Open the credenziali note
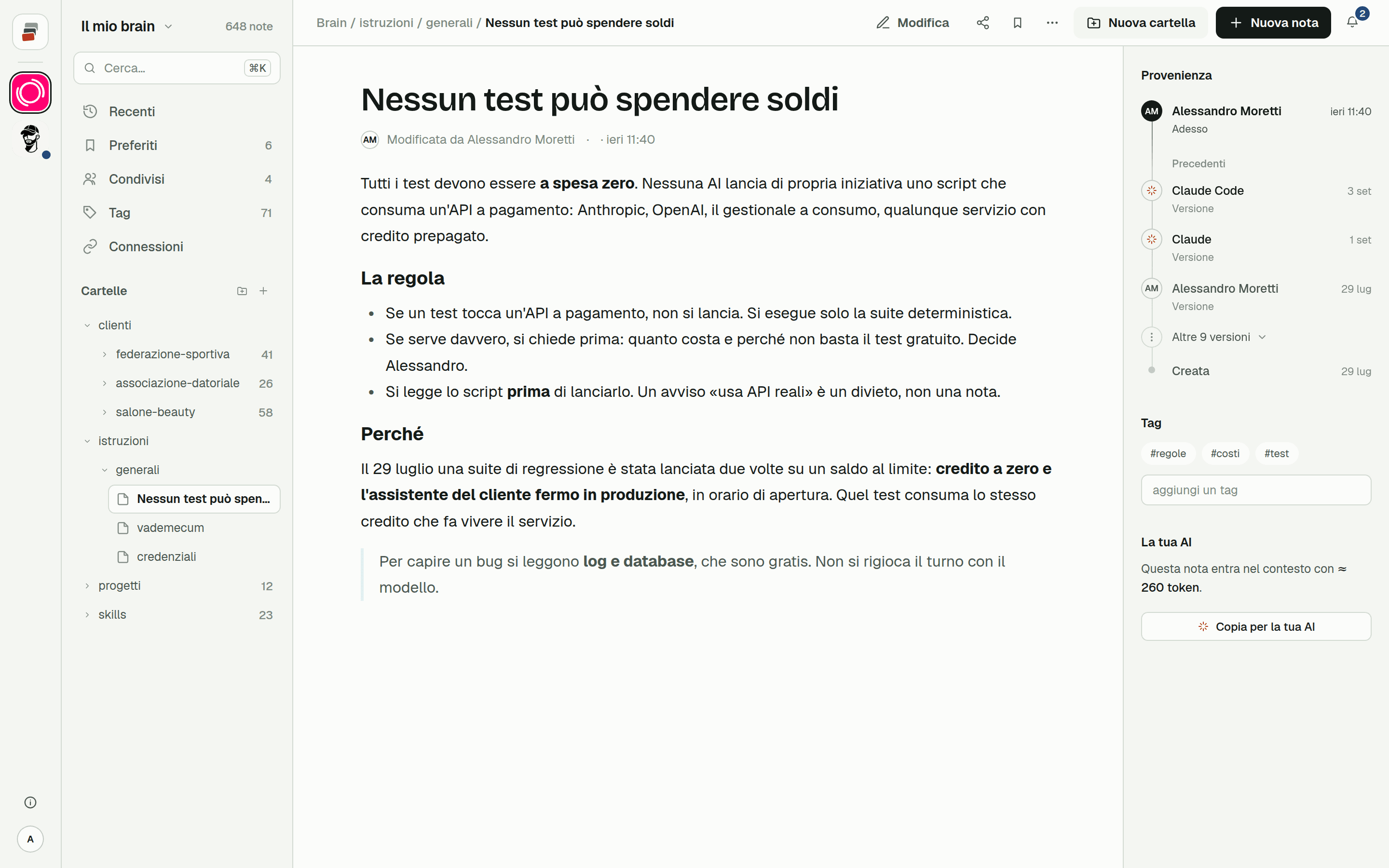 click(x=194, y=557)
